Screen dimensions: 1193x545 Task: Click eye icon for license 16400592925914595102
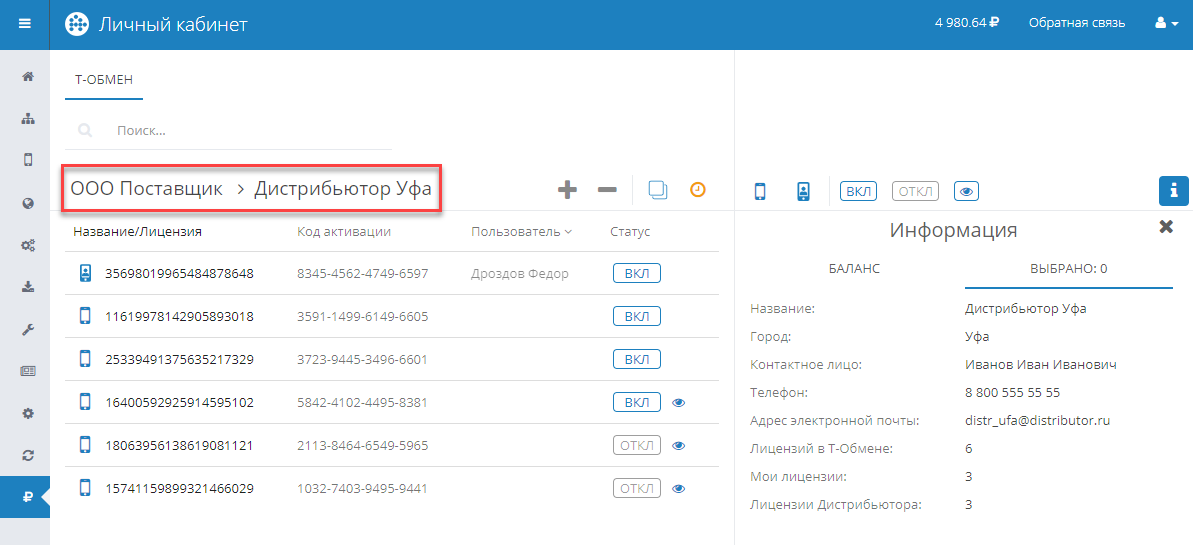click(679, 403)
